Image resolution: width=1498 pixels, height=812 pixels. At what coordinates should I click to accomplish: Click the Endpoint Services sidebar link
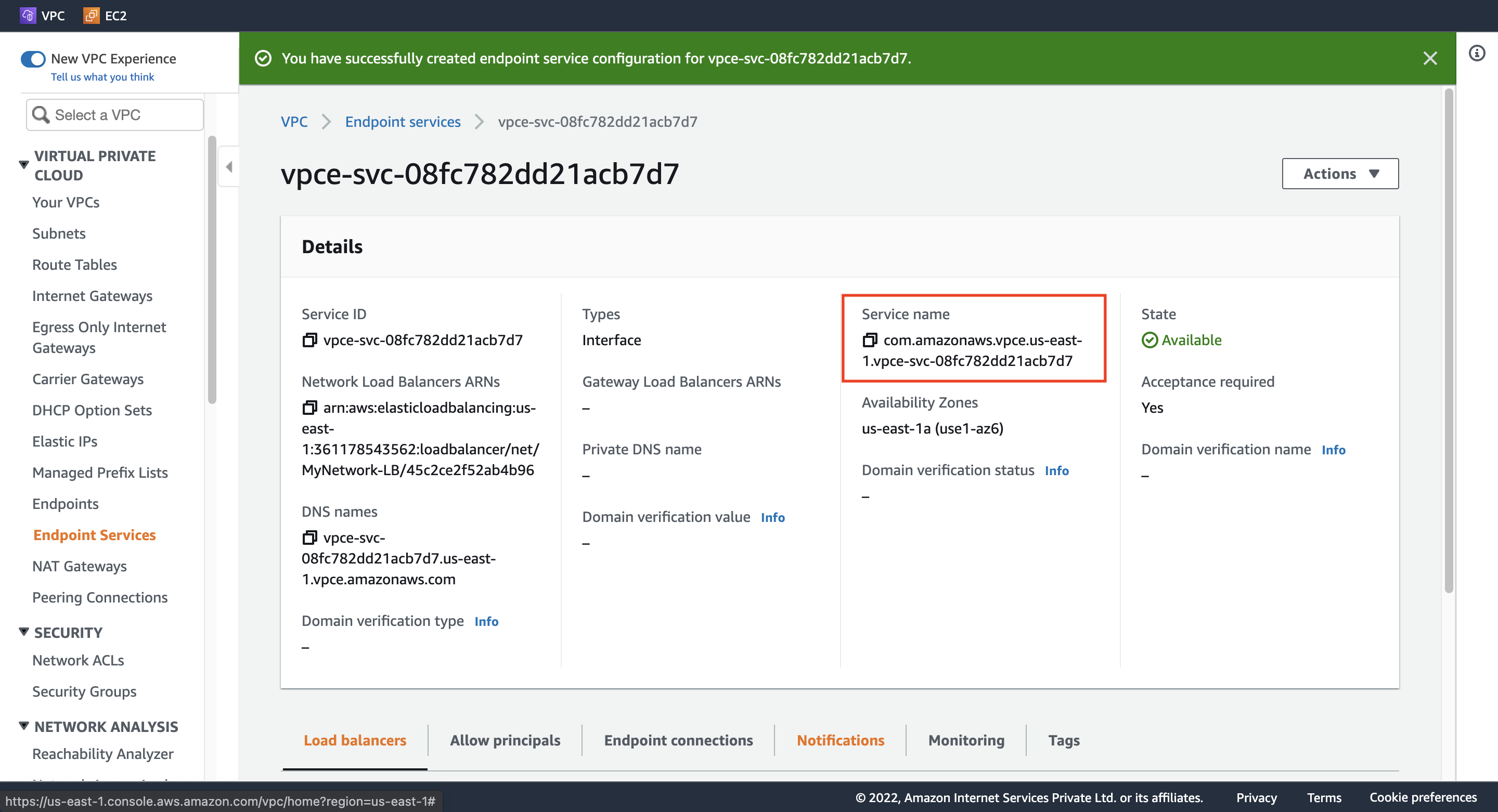93,534
